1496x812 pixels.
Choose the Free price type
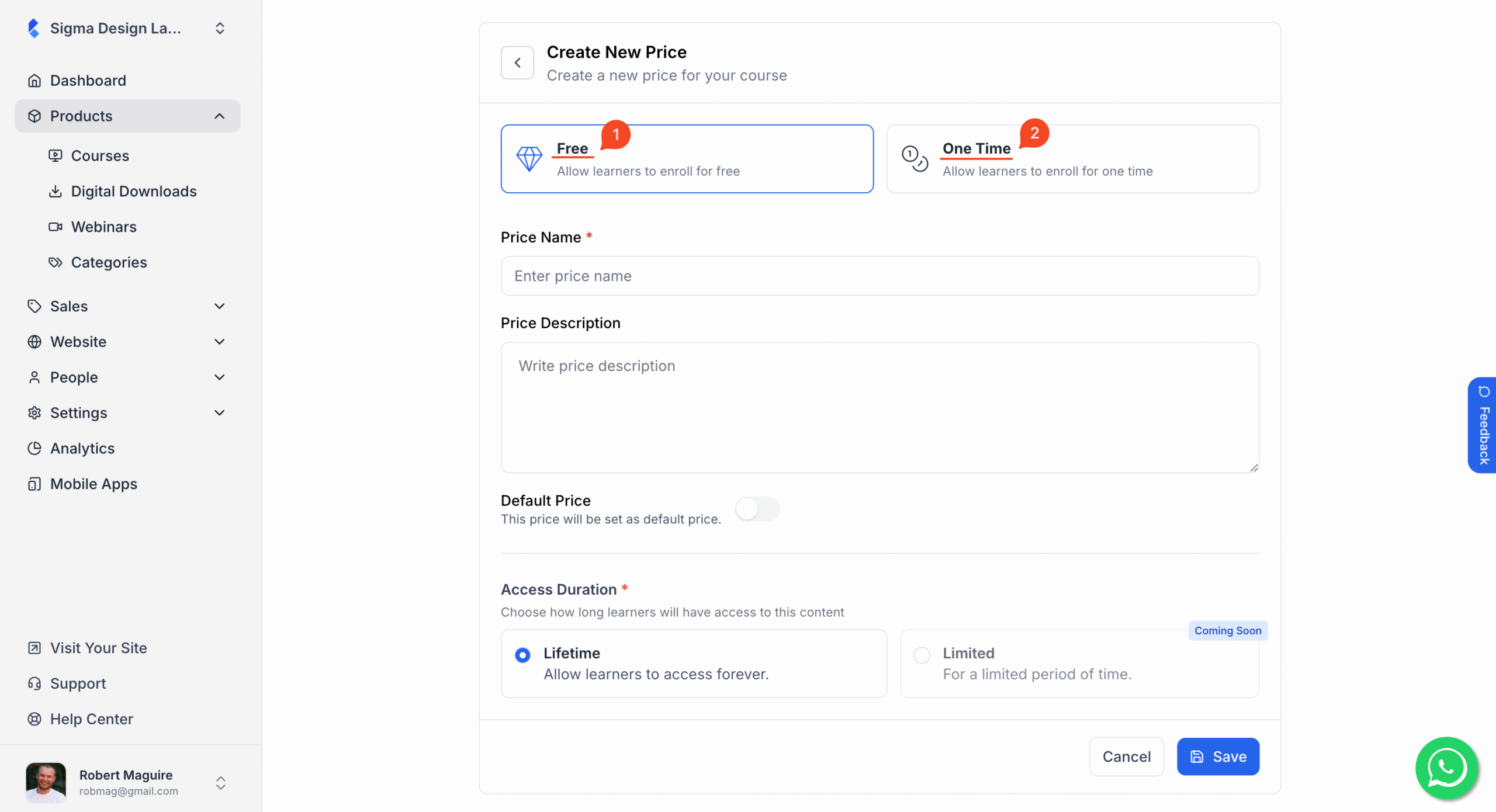point(687,159)
